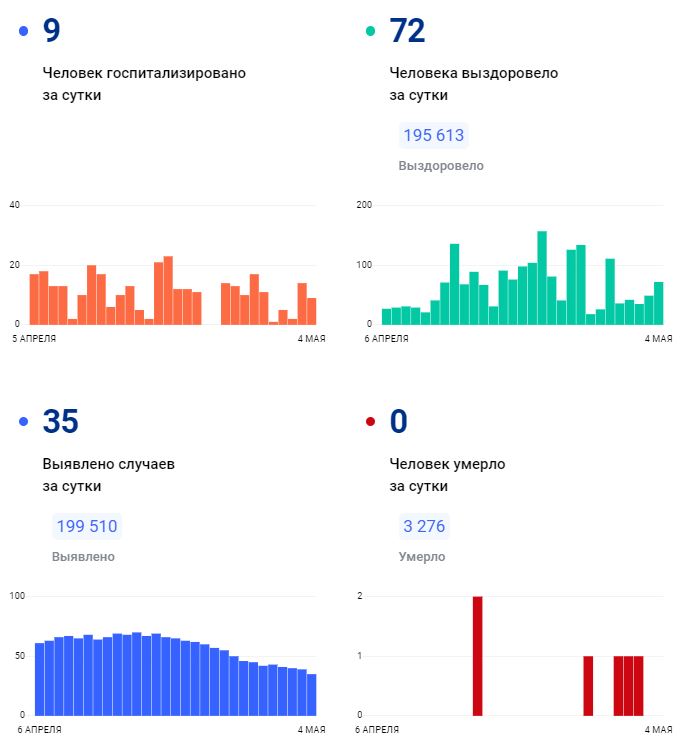This screenshot has width=692, height=748.
Task: Click the 'Человек умерло за сутки' heading
Action: pos(447,475)
